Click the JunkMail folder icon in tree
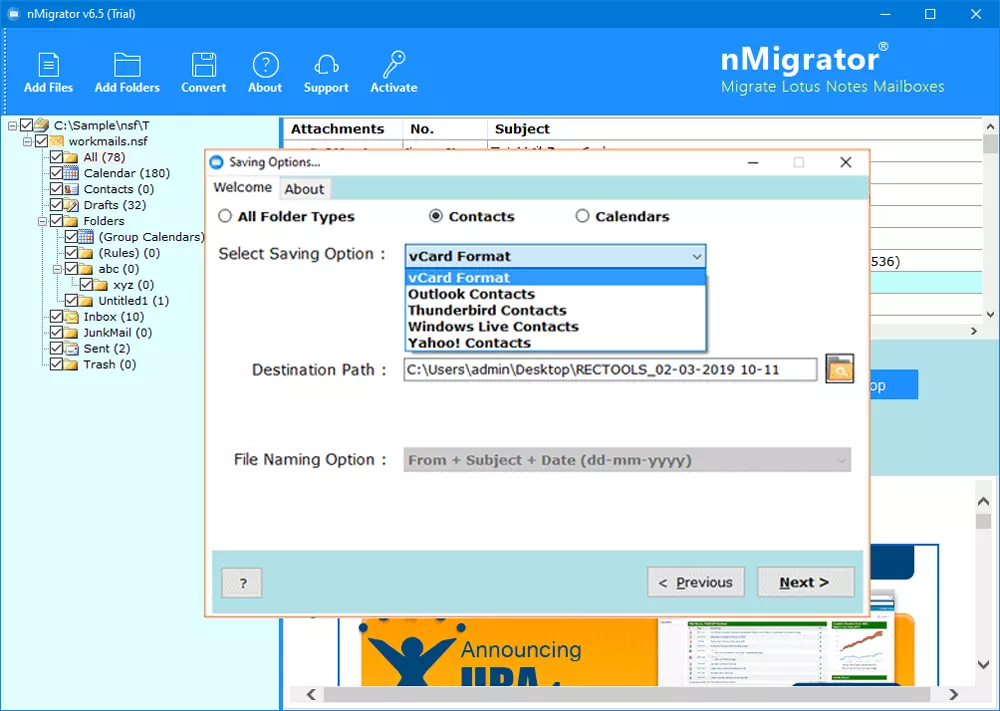The height and width of the screenshot is (711, 1000). [x=71, y=332]
